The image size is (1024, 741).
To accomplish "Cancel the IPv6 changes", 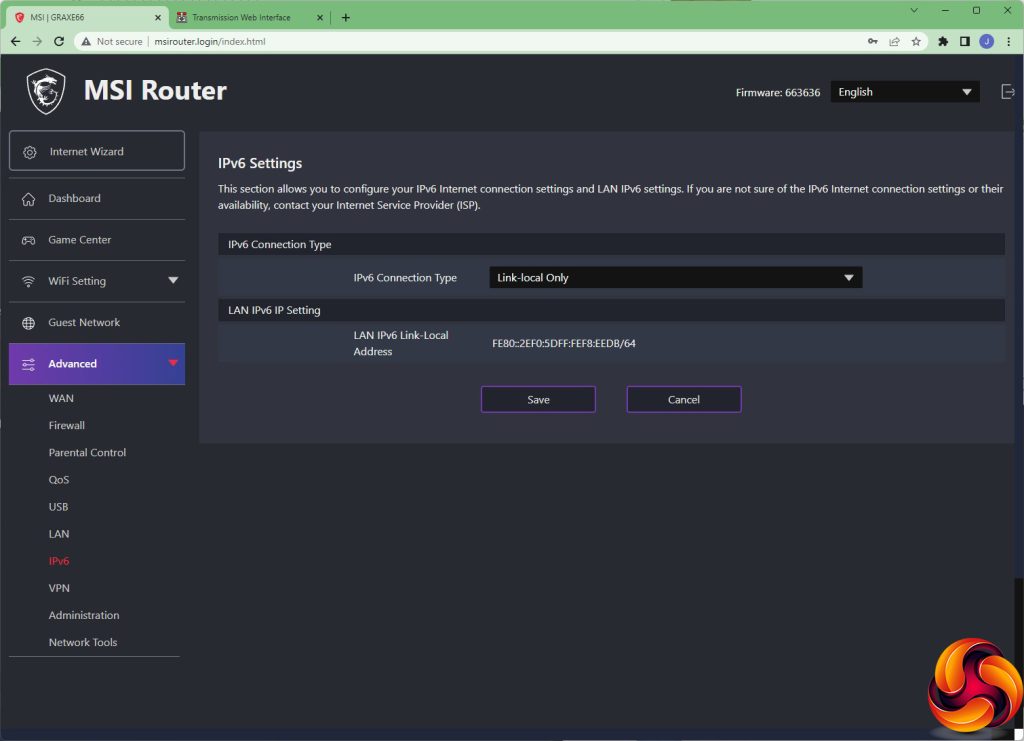I will [x=684, y=400].
